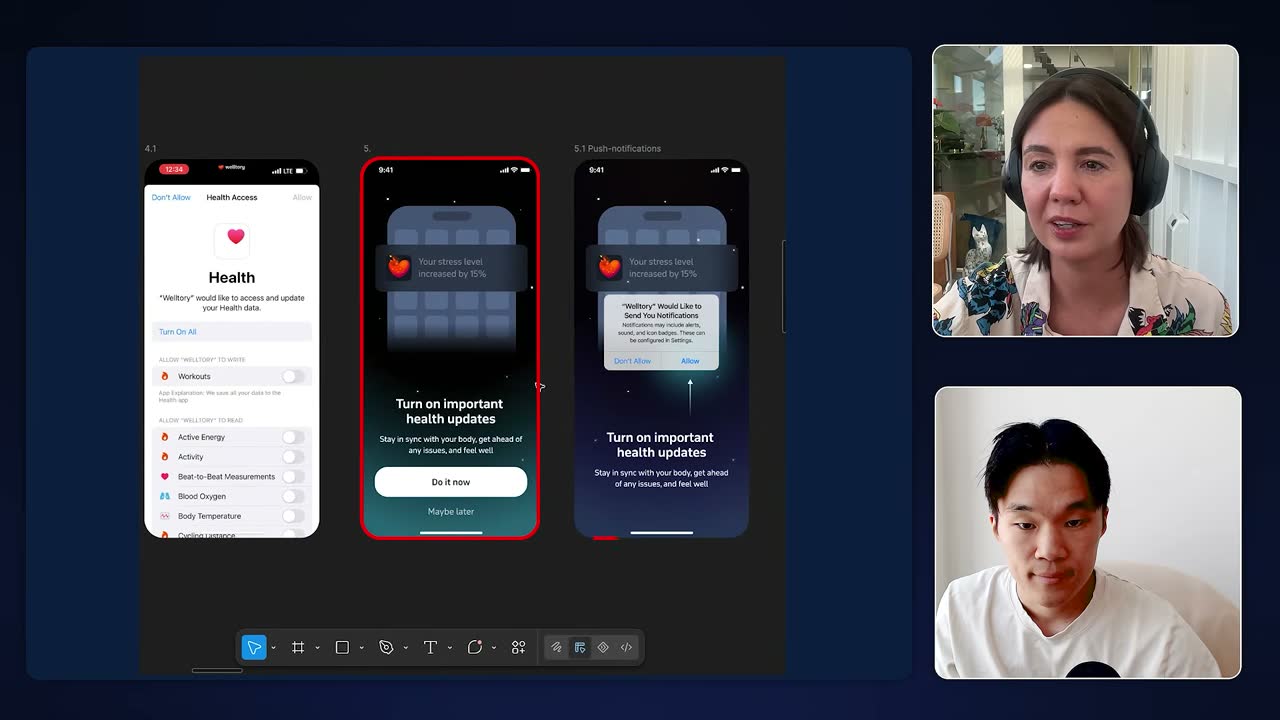Select the Rectangle shape tool
The width and height of the screenshot is (1280, 720).
(x=342, y=648)
